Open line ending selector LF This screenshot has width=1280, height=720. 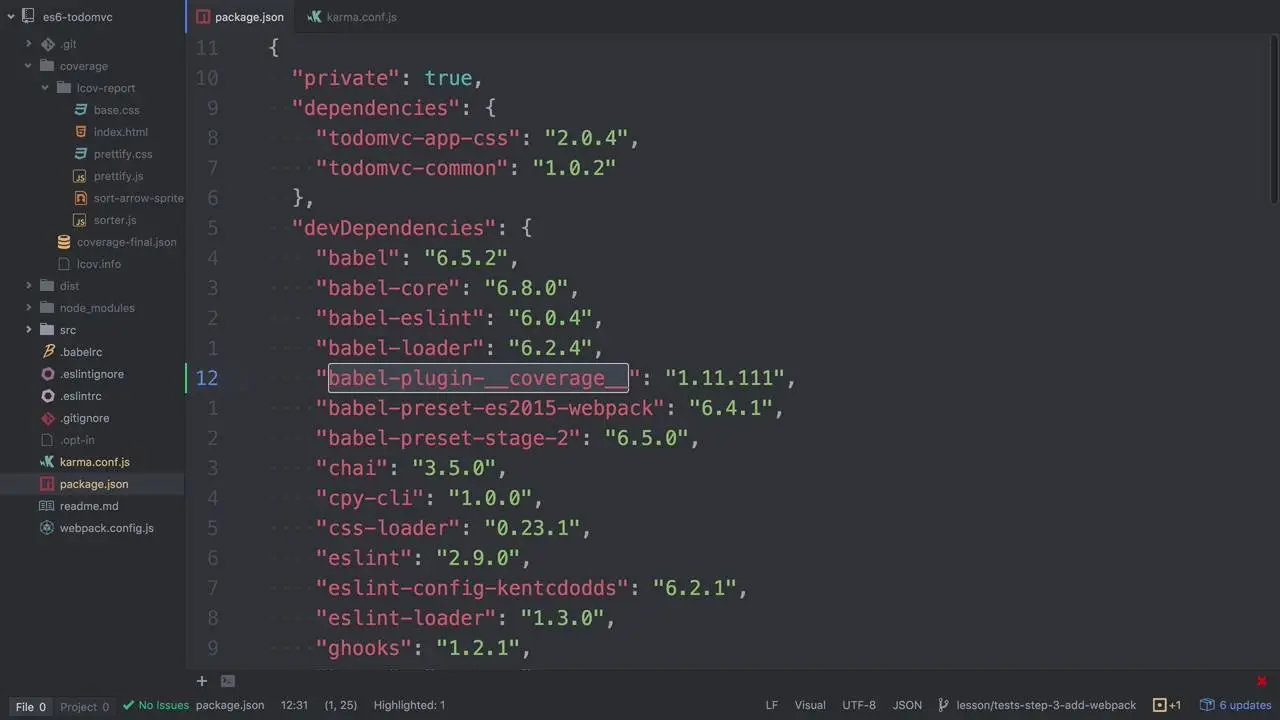772,705
